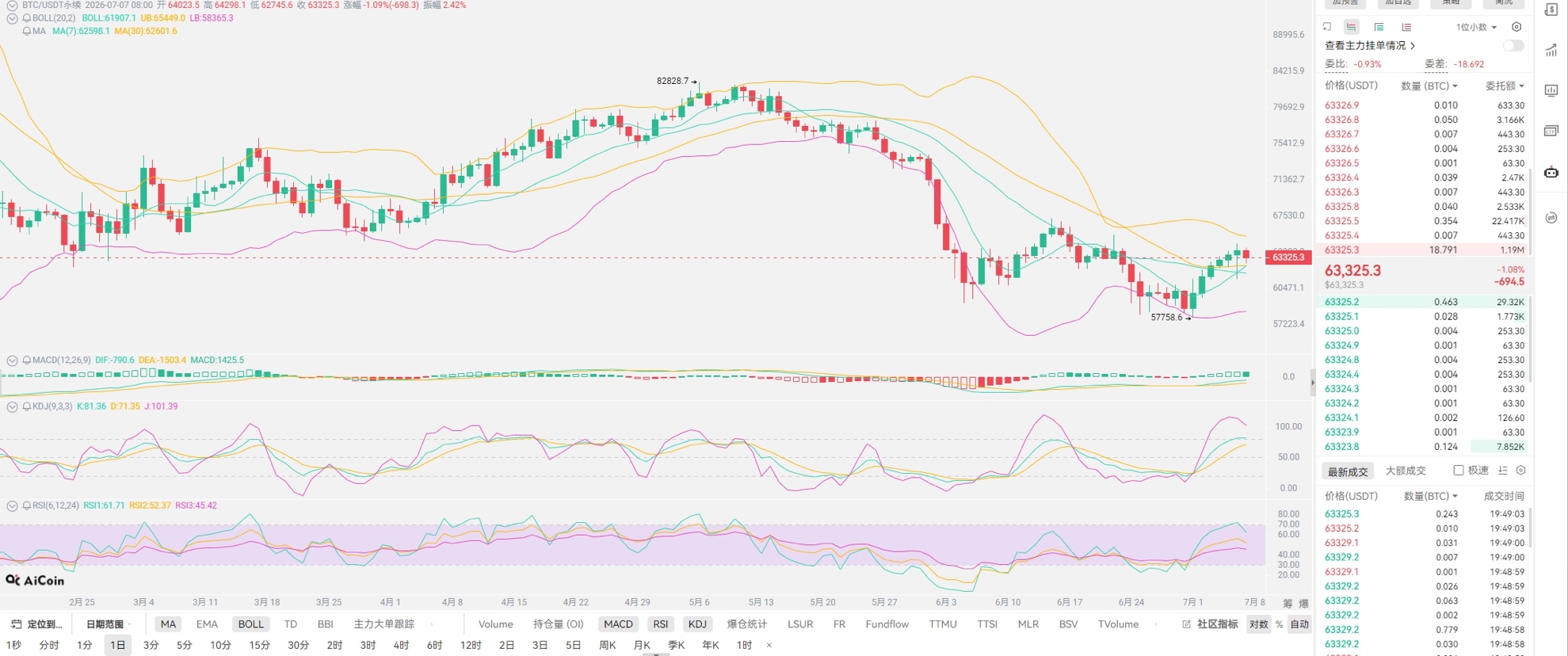Open the 日期范围 dropdown
Screen dimensions: 1568x656
click(109, 624)
